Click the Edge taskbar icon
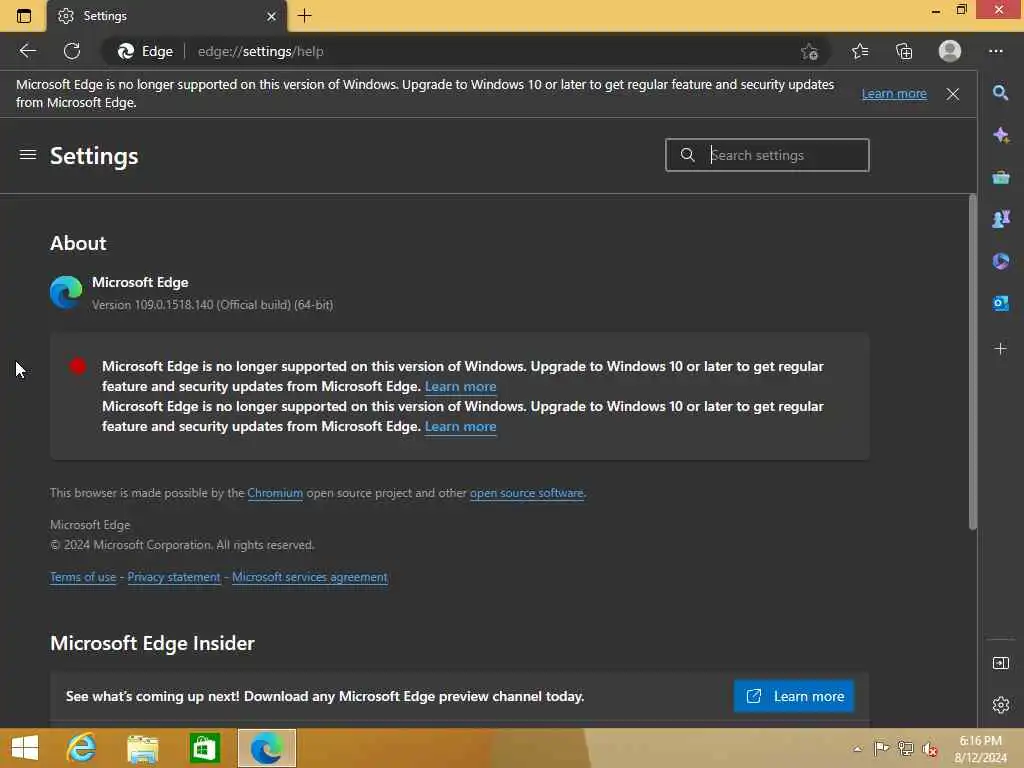The image size is (1024, 768). tap(266, 748)
